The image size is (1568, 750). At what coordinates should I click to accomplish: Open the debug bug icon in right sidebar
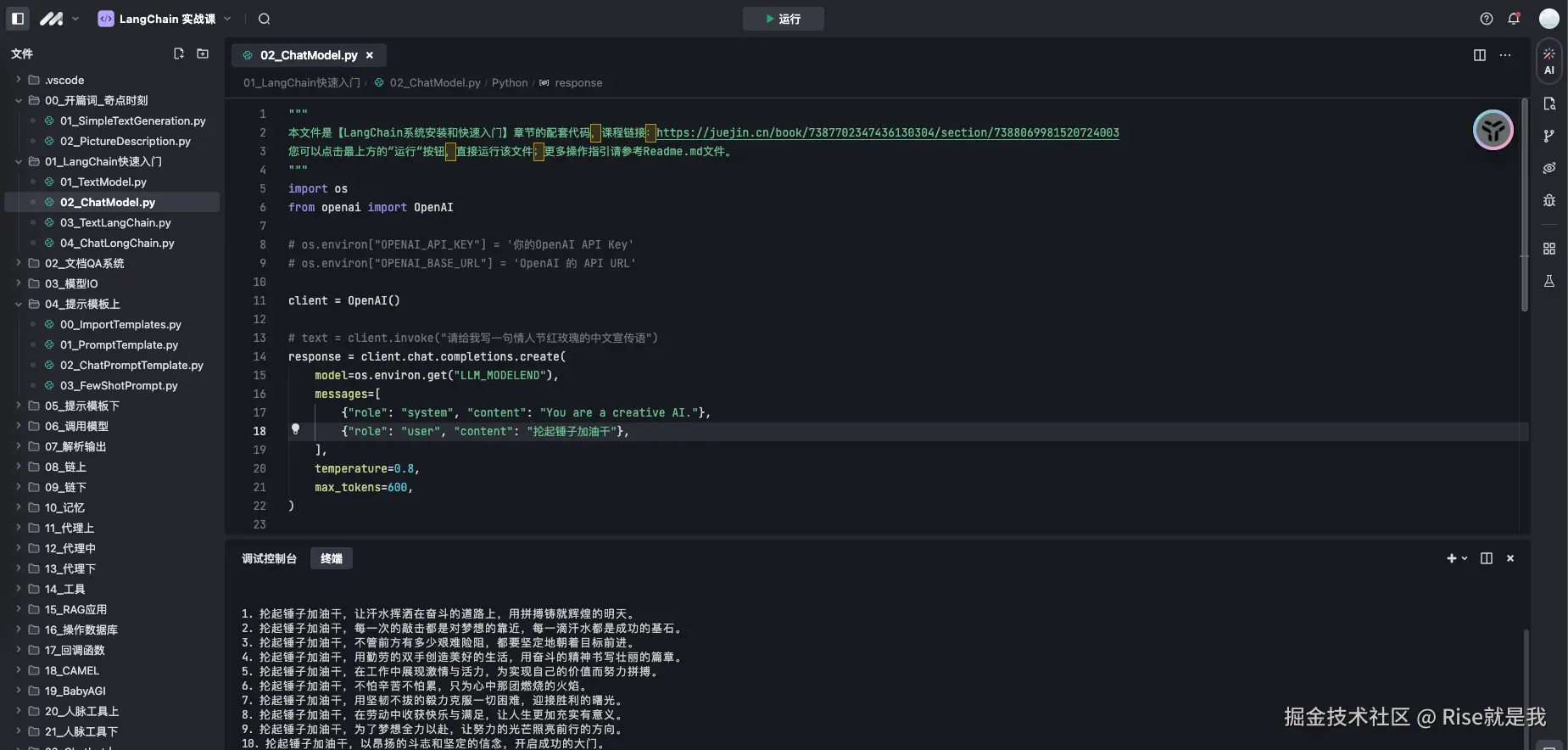(x=1548, y=200)
